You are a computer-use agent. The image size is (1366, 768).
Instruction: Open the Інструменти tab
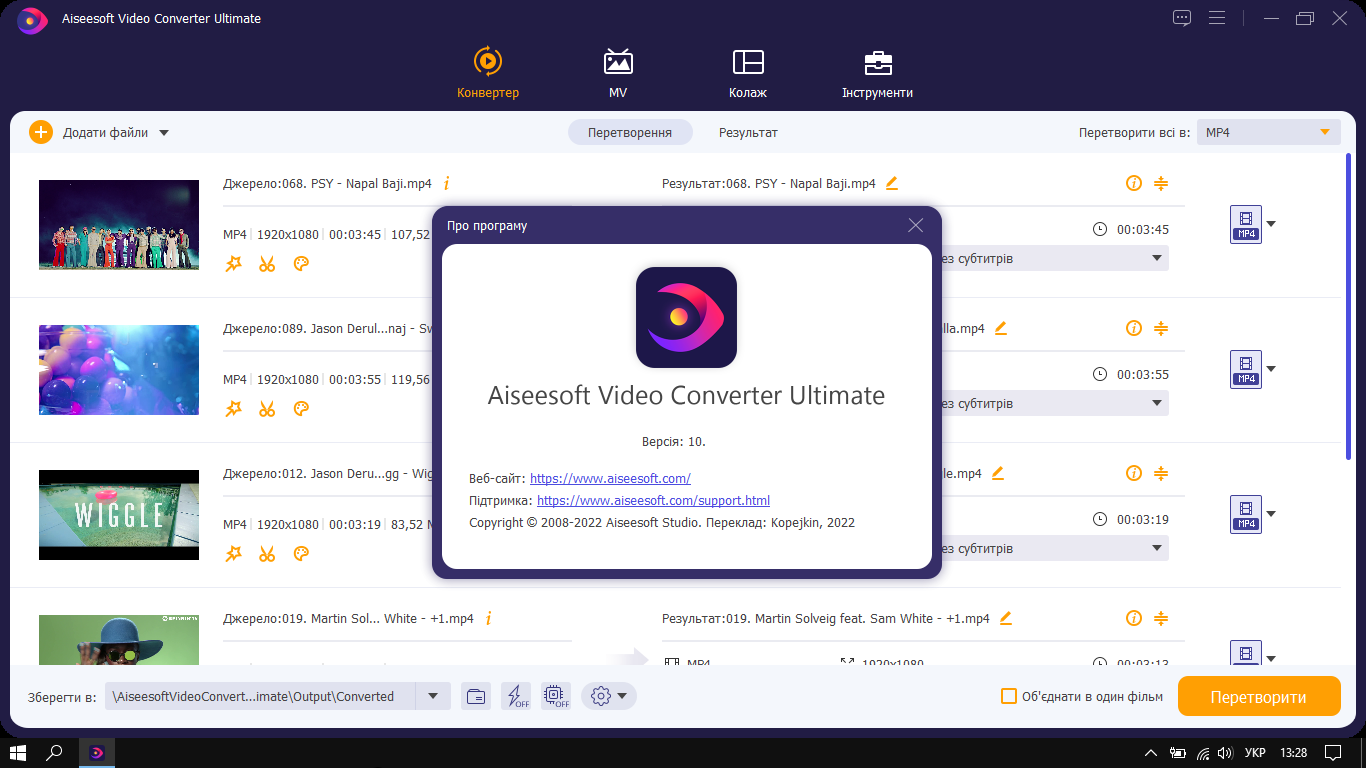pos(877,73)
